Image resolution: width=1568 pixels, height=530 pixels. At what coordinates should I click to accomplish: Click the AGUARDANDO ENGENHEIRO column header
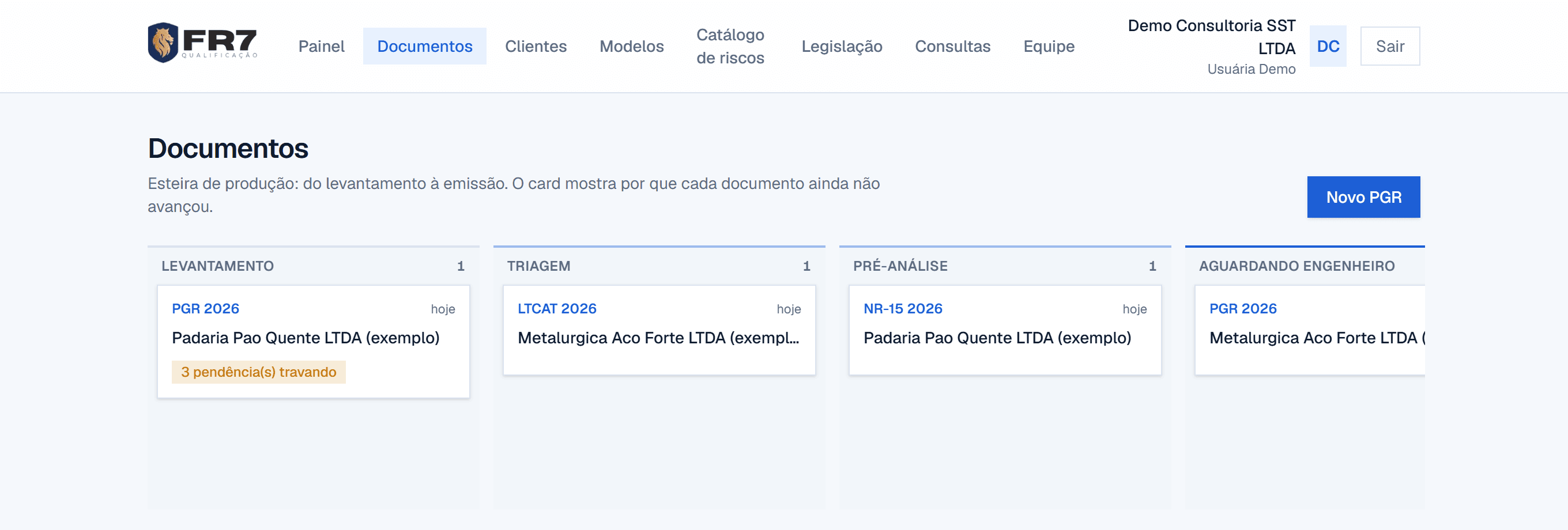[x=1296, y=266]
